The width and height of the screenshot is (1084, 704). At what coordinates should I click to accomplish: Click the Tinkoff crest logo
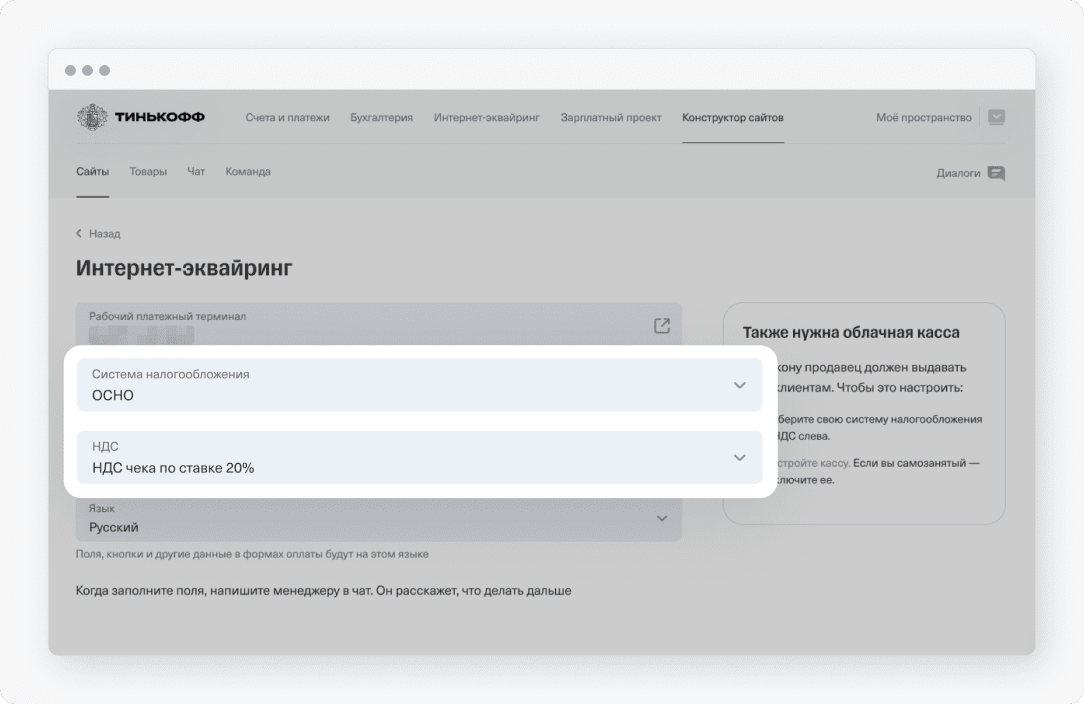pyautogui.click(x=92, y=117)
